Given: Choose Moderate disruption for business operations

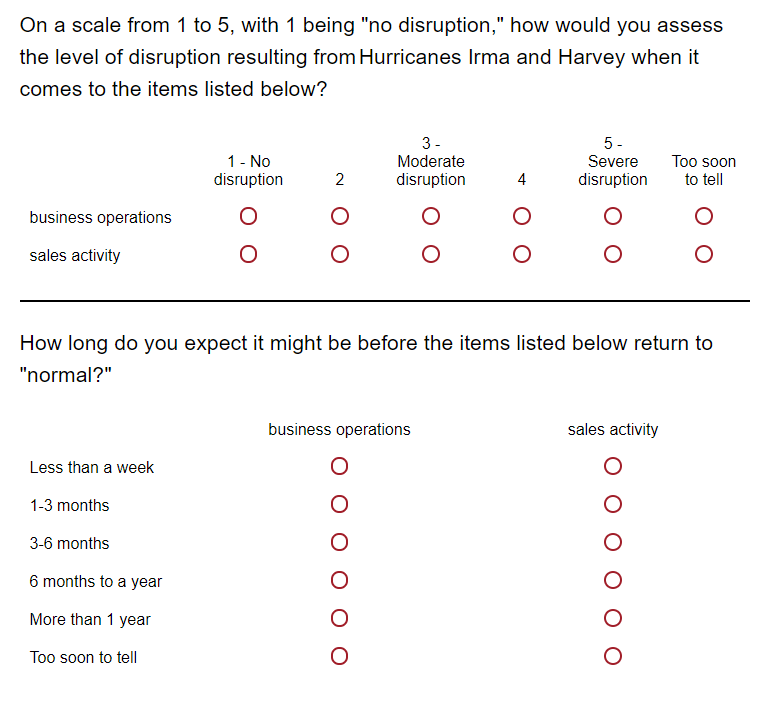Looking at the screenshot, I should coord(431,216).
